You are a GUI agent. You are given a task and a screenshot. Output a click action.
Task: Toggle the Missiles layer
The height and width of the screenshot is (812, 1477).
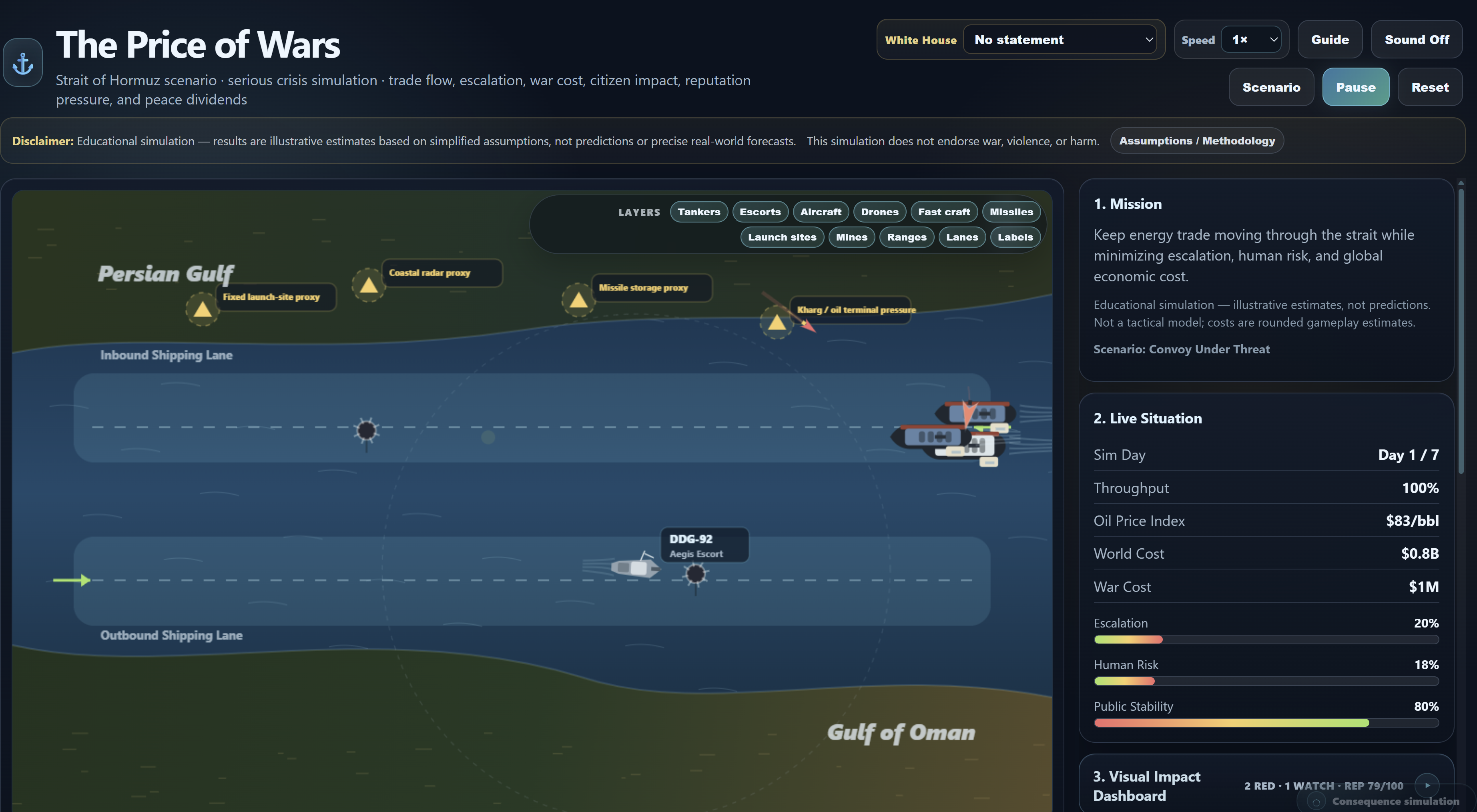[x=1011, y=212]
